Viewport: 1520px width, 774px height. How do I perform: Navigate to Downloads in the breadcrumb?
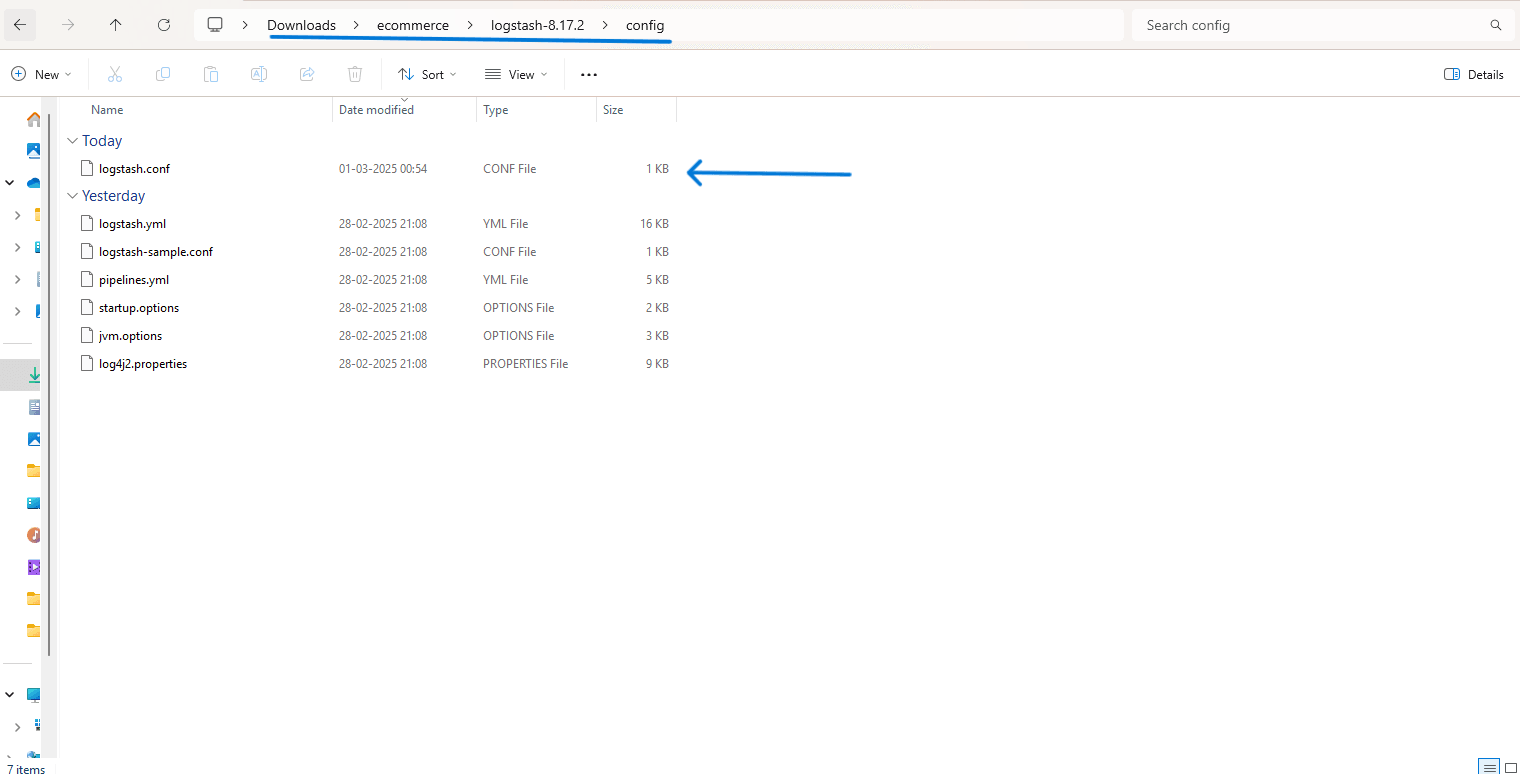click(301, 25)
